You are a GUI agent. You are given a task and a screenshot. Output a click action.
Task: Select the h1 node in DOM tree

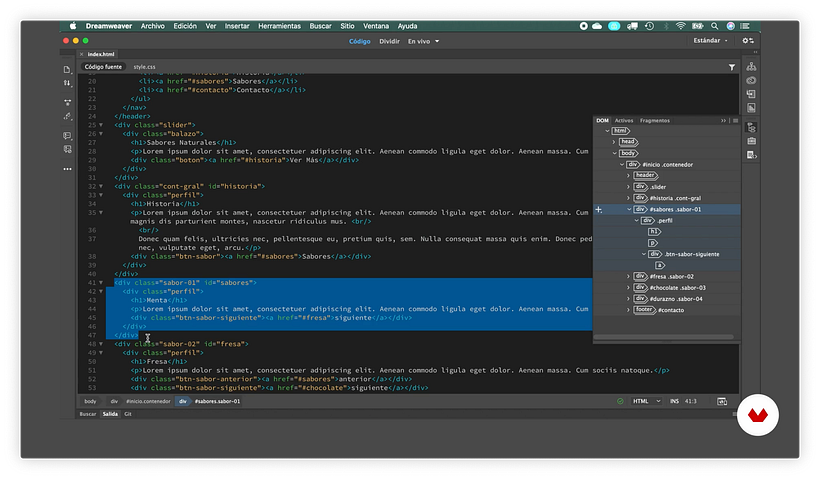(x=654, y=232)
